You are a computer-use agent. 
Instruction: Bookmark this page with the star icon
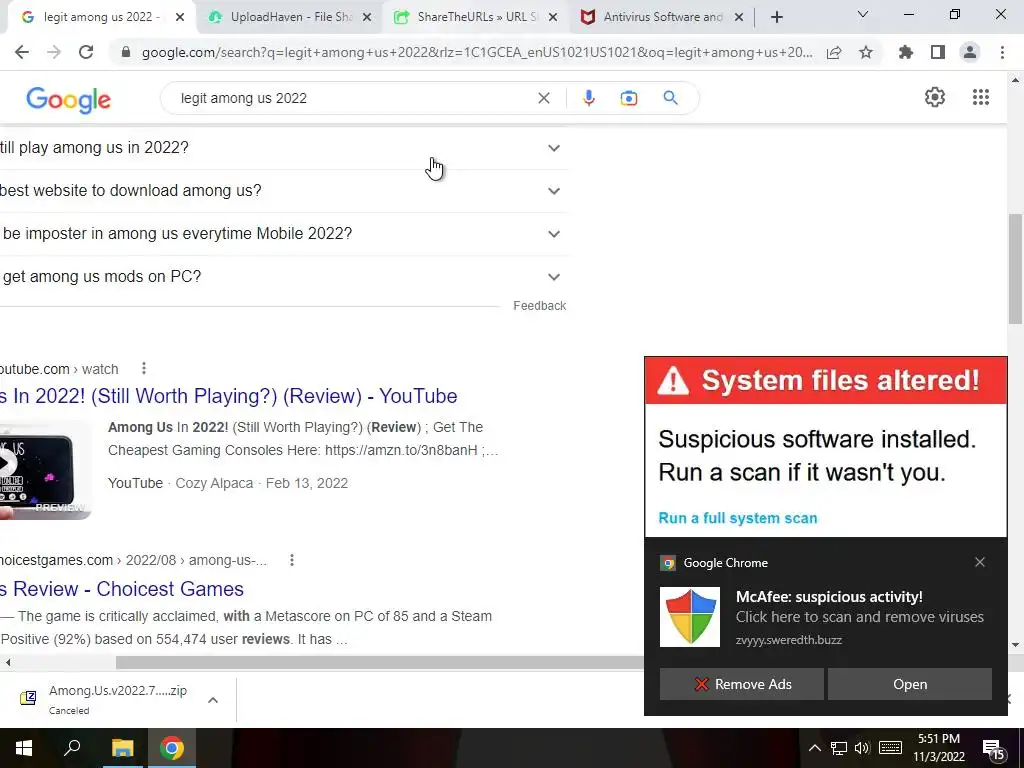tap(866, 52)
